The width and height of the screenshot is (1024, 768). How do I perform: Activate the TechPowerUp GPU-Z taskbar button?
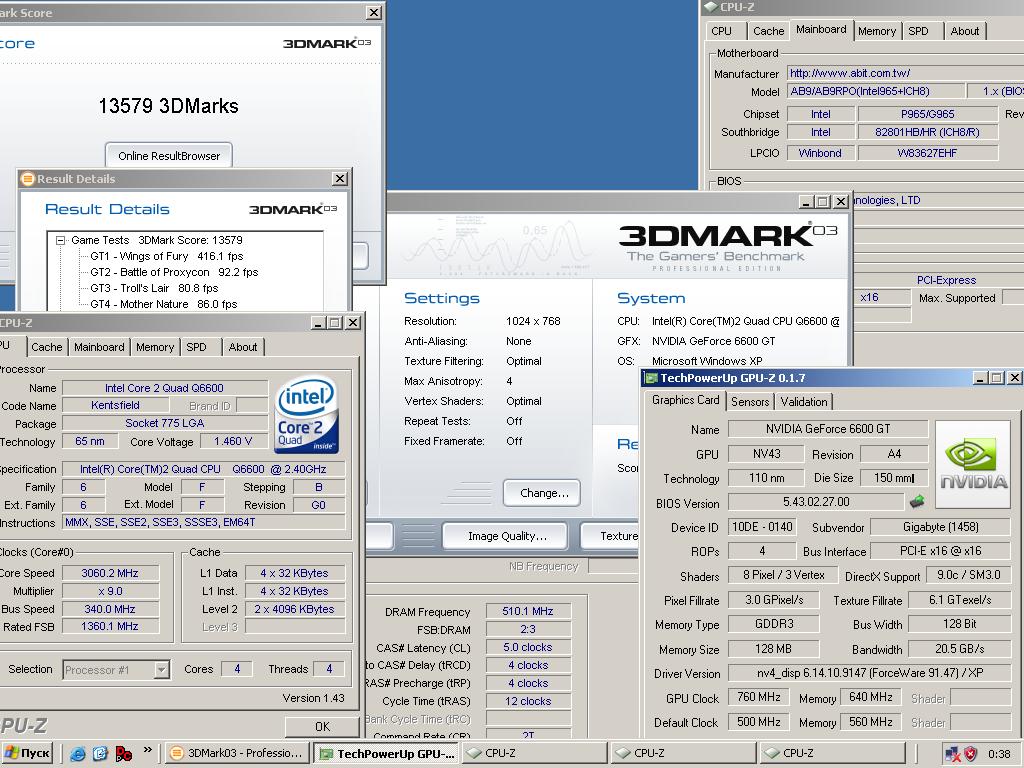click(387, 754)
